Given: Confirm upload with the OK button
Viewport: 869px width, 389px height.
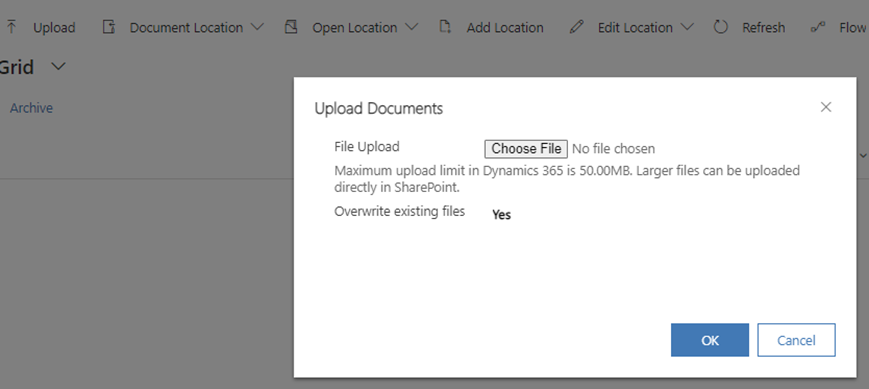Looking at the screenshot, I should point(710,340).
